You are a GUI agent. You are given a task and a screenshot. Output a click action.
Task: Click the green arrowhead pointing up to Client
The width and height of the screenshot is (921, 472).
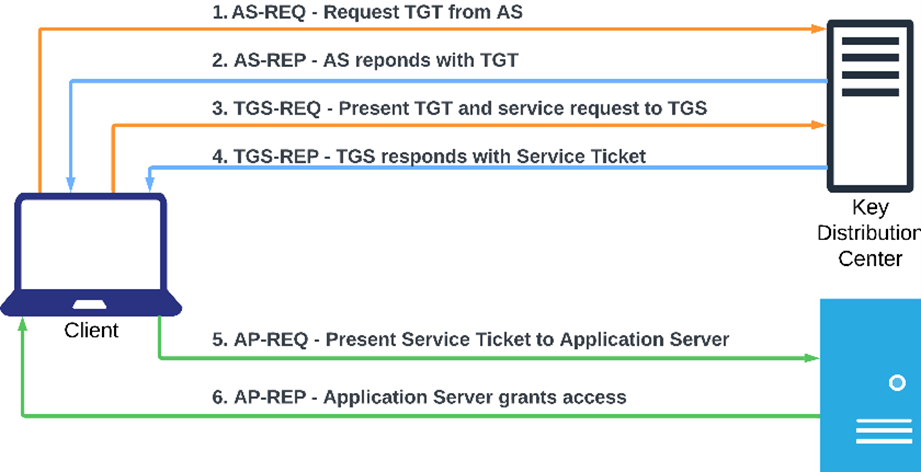click(x=22, y=325)
